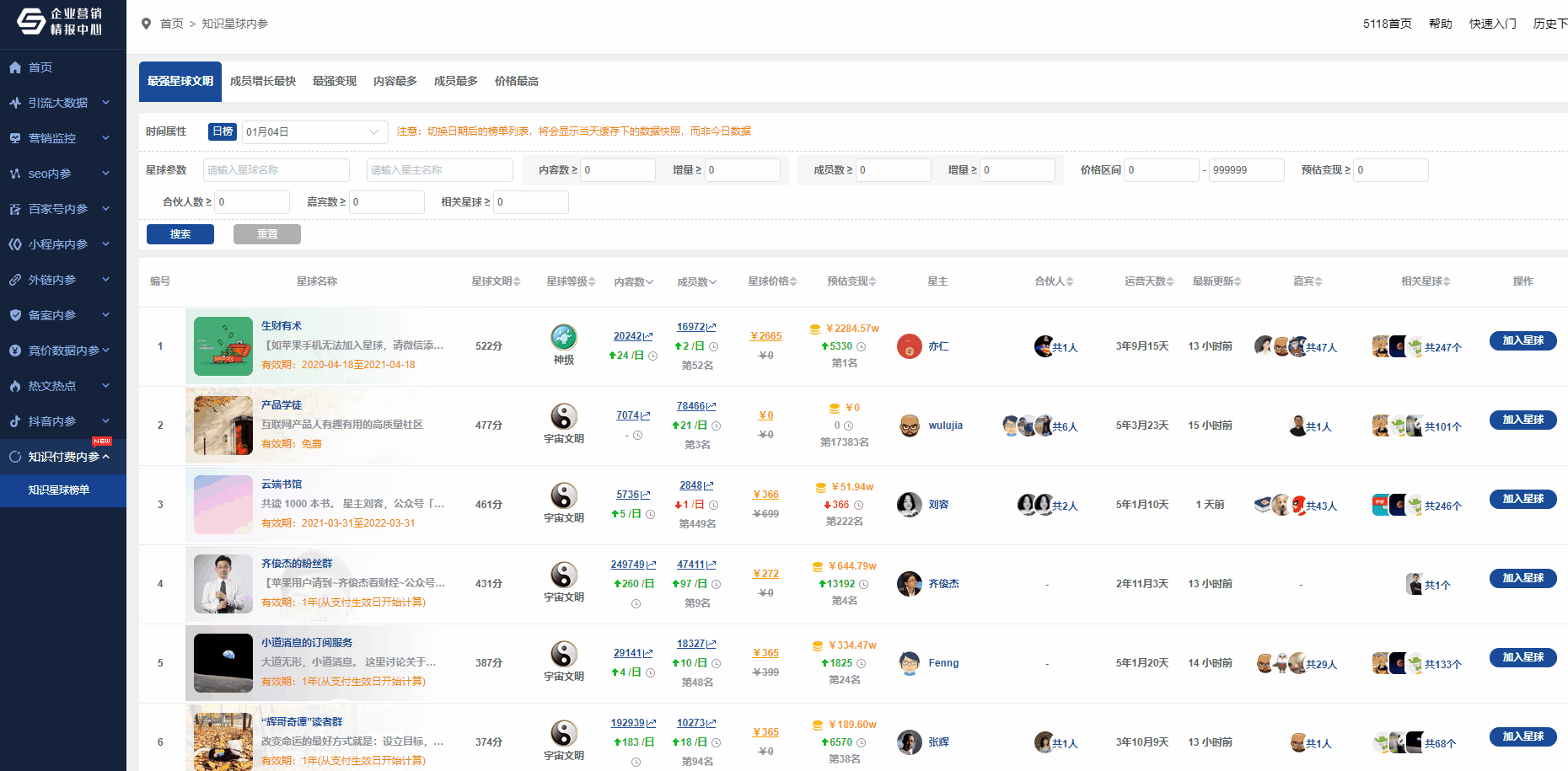This screenshot has width=1568, height=771.
Task: Sort by the 成员数 column header
Action: tap(697, 281)
